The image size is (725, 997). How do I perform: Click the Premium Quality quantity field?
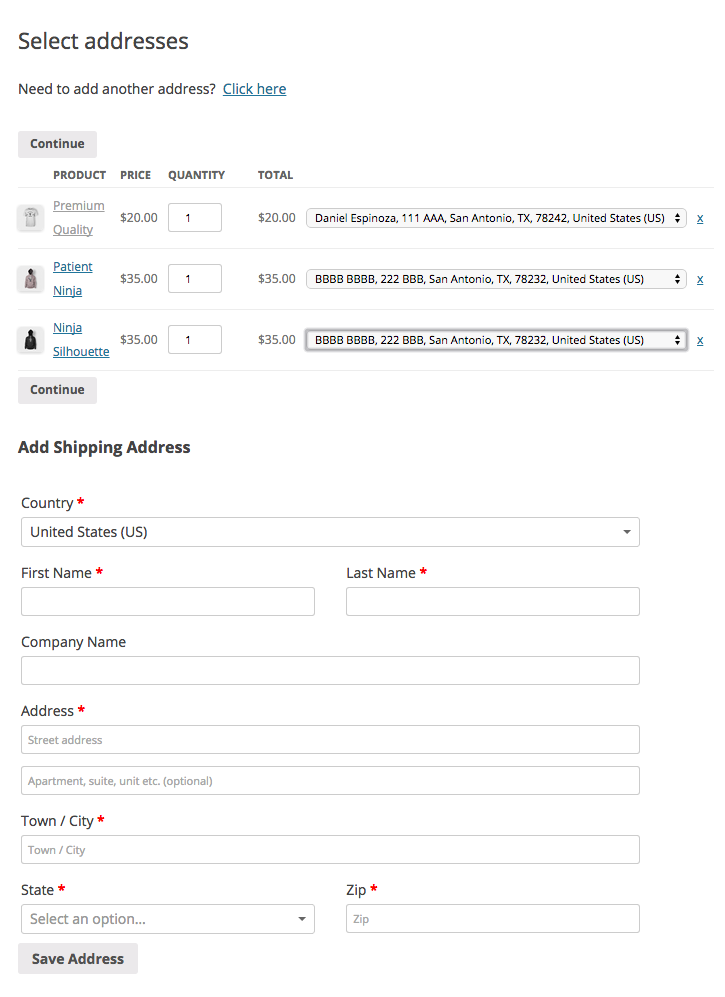(195, 218)
